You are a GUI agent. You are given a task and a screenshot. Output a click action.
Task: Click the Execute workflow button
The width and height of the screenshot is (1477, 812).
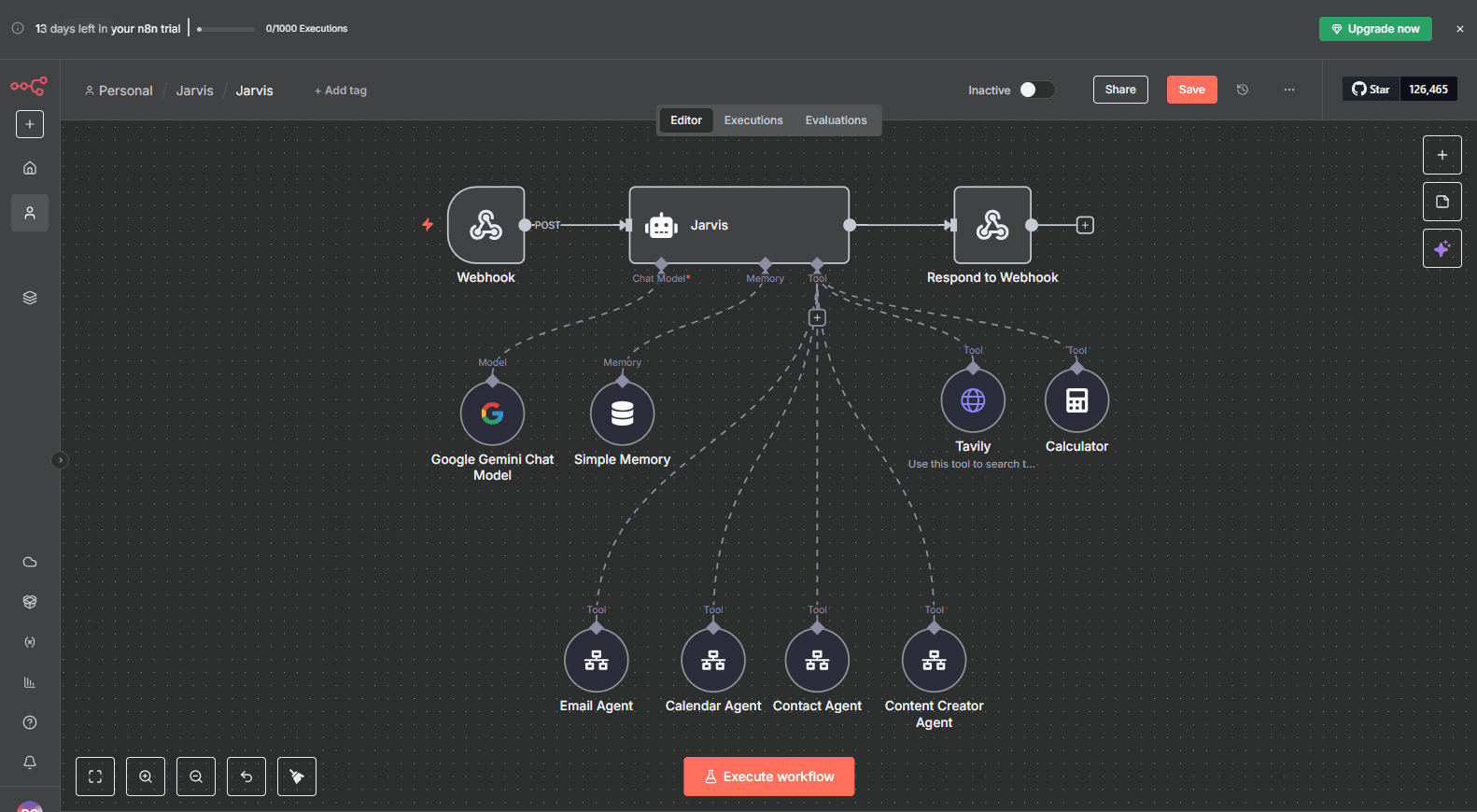pos(768,777)
